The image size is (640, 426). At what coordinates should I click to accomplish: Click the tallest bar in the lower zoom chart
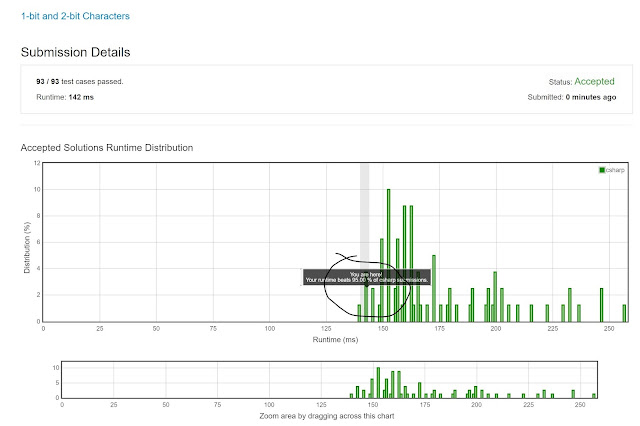(x=378, y=383)
